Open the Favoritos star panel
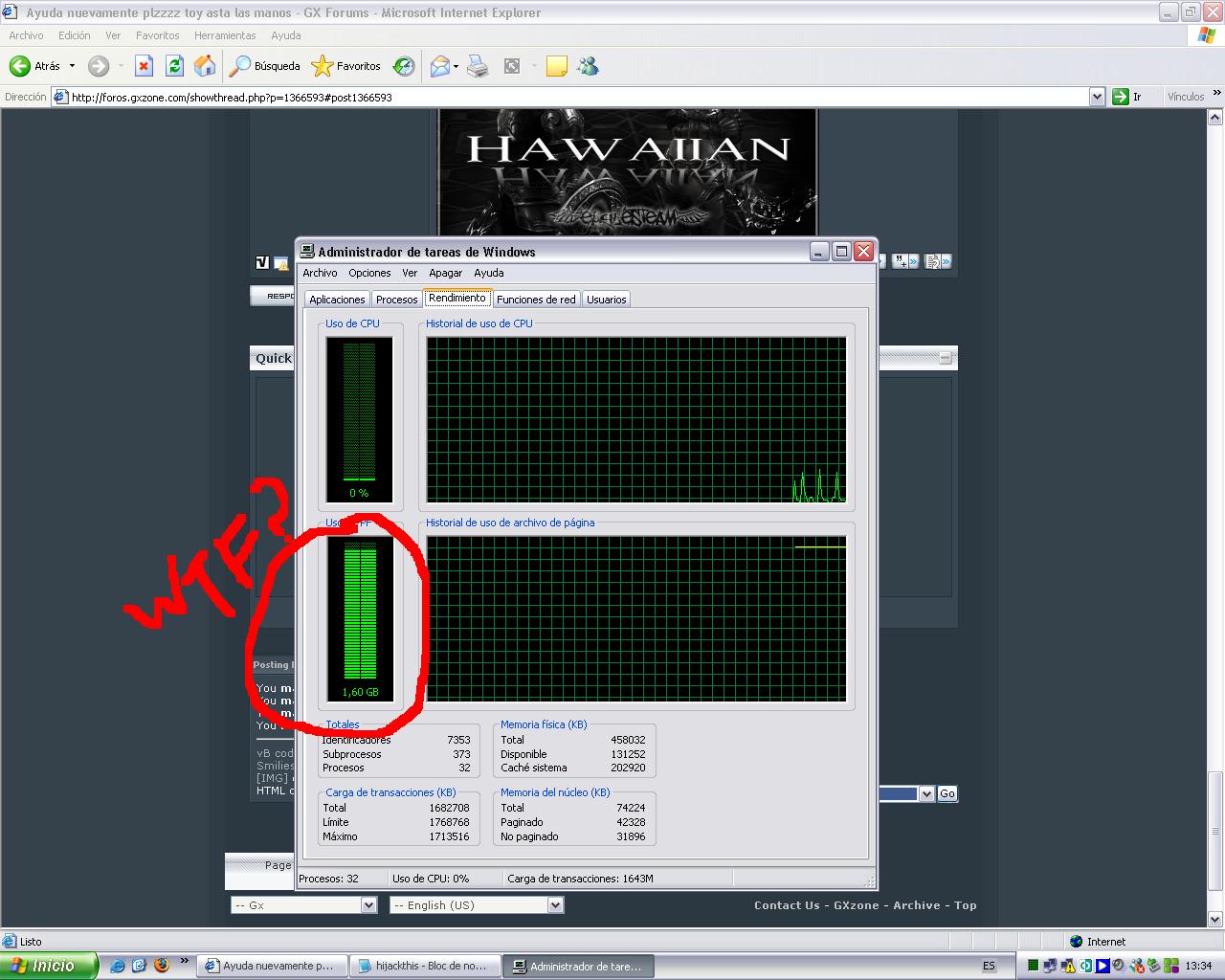Image resolution: width=1225 pixels, height=980 pixels. click(x=346, y=66)
